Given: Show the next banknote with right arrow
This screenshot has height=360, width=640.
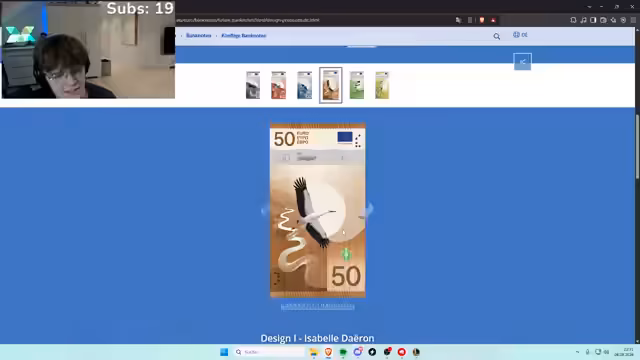Looking at the screenshot, I should click(369, 210).
